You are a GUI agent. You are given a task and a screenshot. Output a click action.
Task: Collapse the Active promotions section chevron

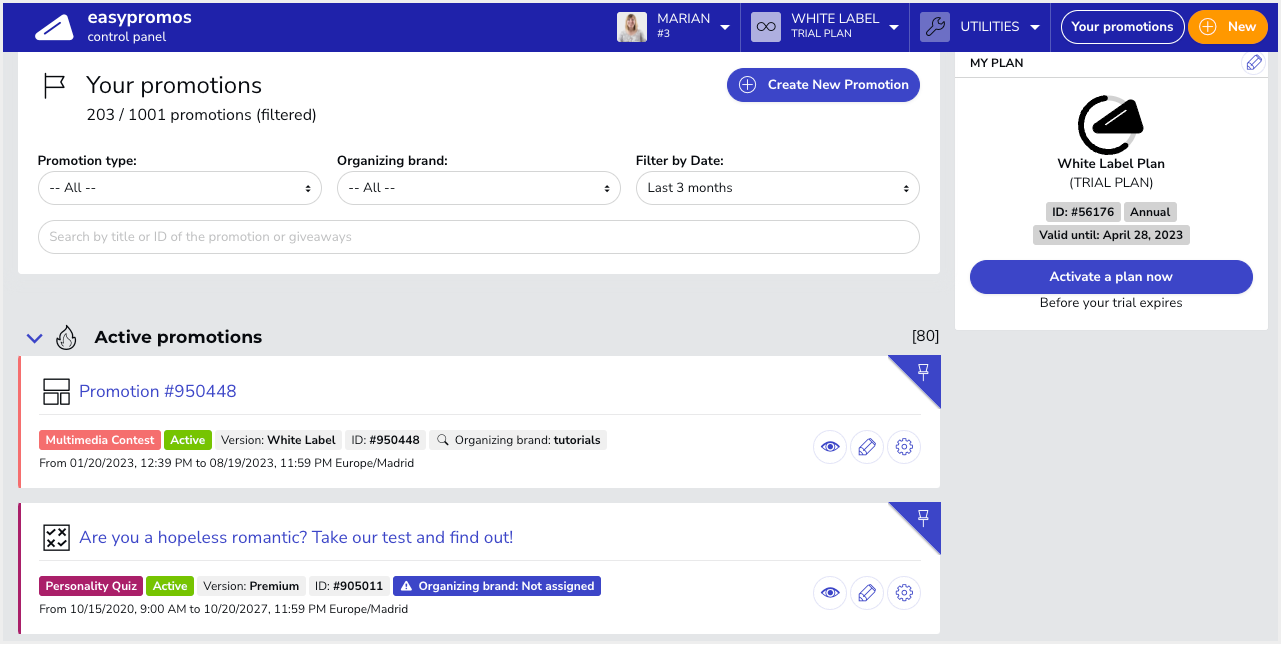click(34, 338)
